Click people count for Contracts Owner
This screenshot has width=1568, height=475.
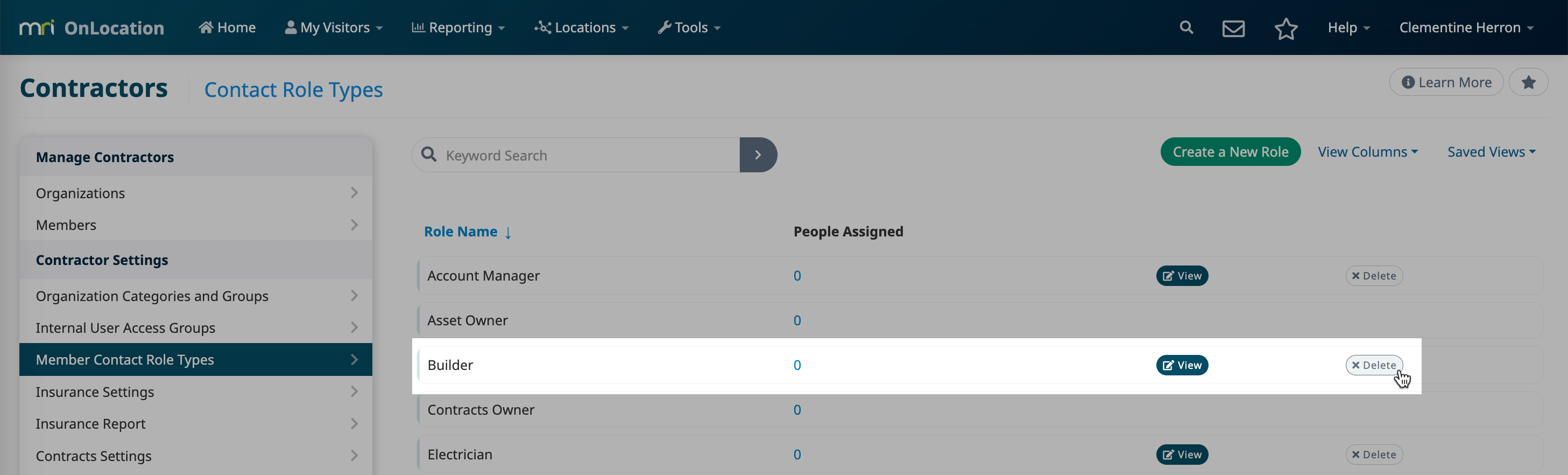pos(797,410)
